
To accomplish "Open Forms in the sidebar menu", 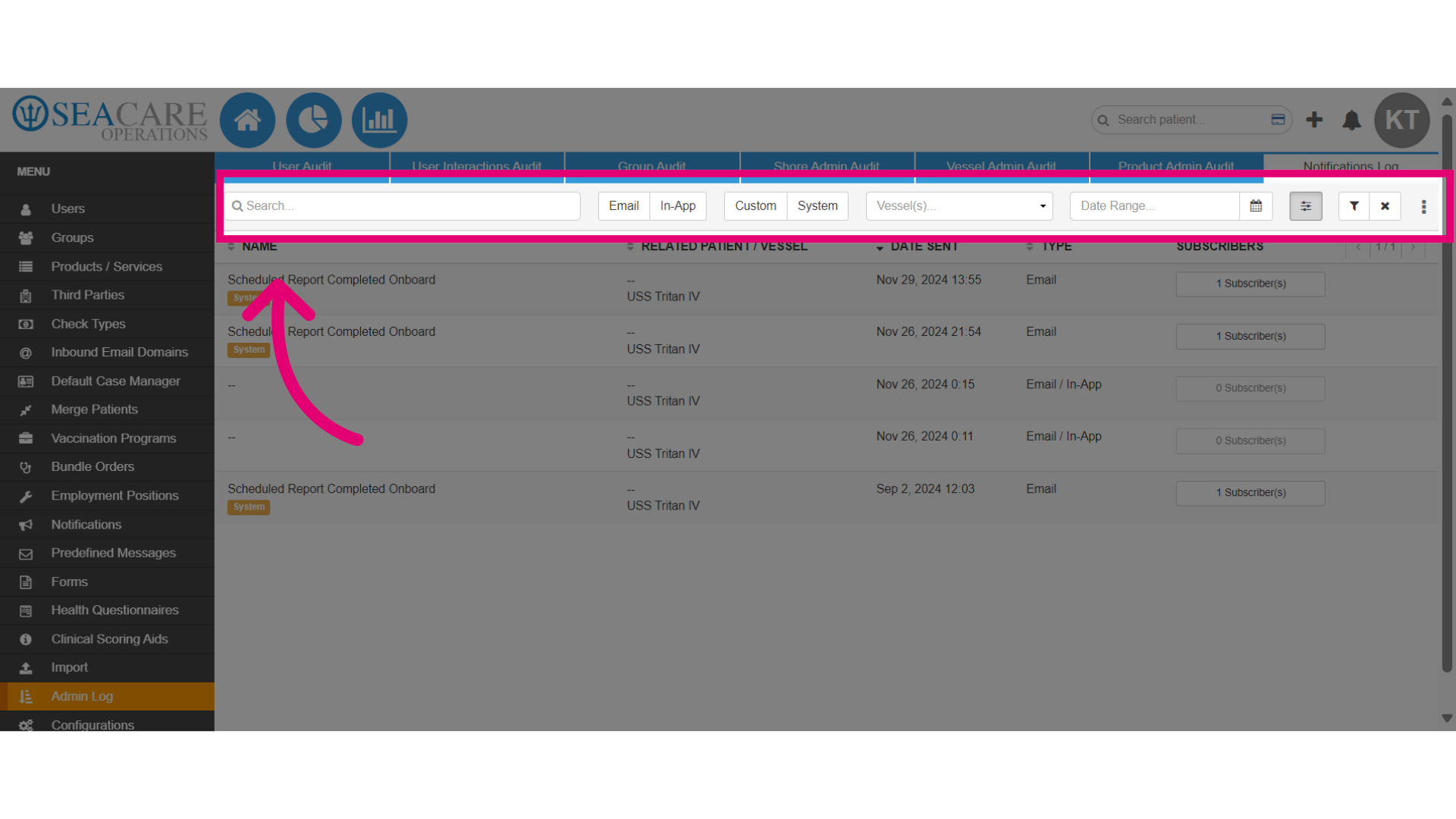I will [107, 582].
